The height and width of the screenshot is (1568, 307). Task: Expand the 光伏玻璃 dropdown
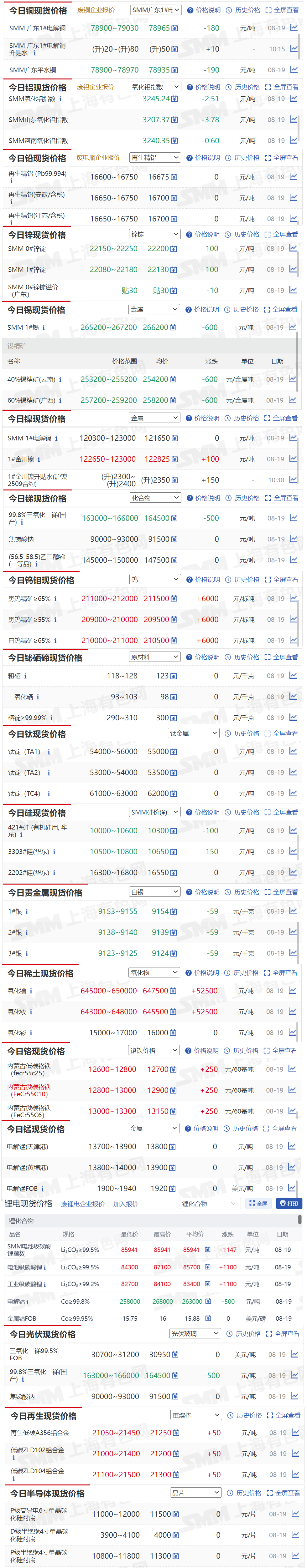(195, 1333)
